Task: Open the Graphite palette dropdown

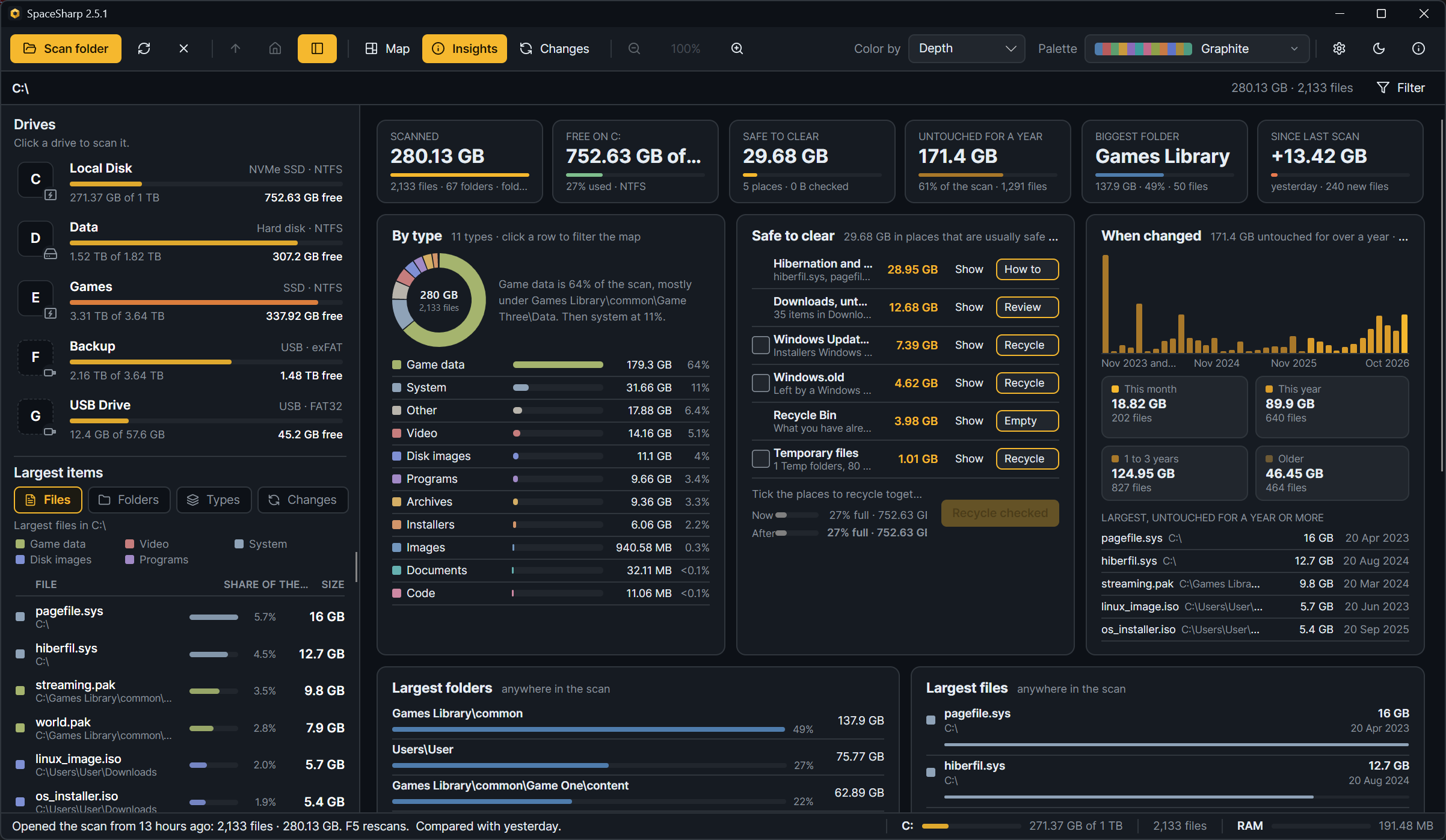Action: [x=1197, y=49]
